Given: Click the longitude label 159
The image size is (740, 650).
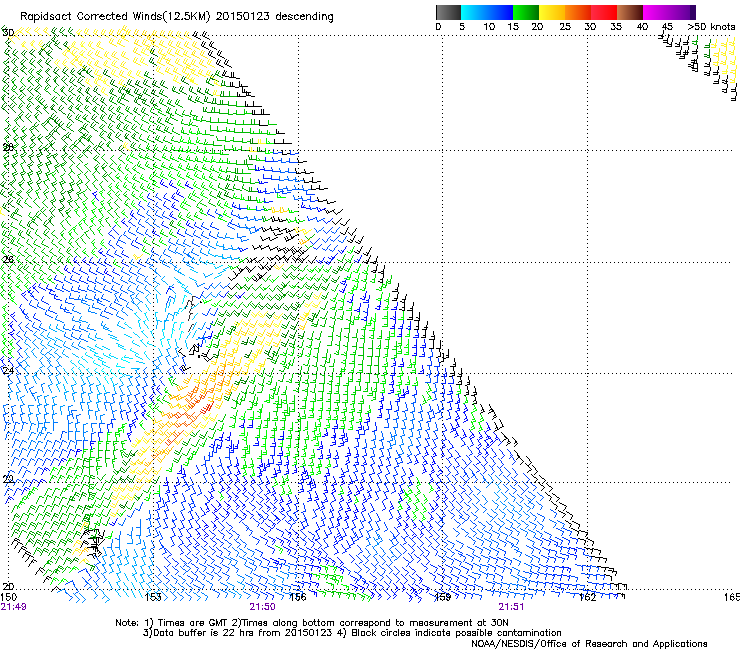Looking at the screenshot, I should click(x=442, y=597).
